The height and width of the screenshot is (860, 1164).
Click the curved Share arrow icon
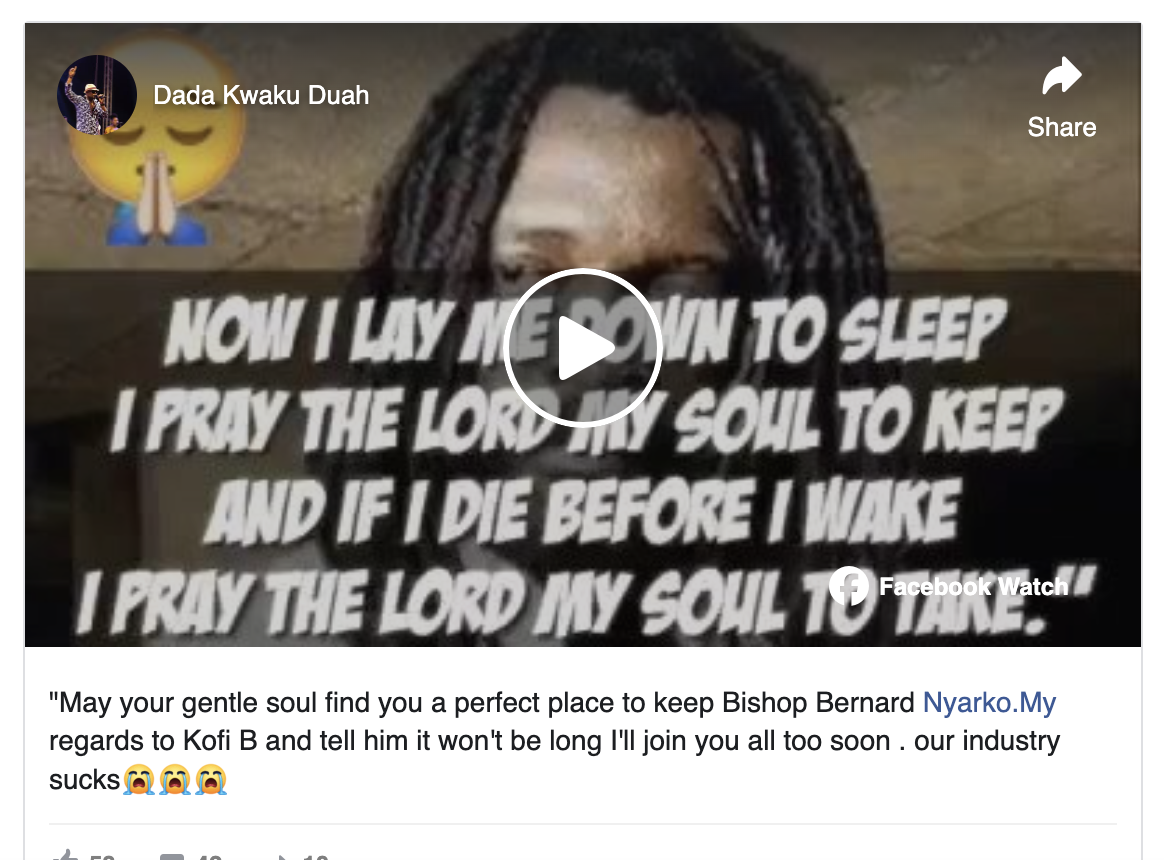click(x=1062, y=75)
